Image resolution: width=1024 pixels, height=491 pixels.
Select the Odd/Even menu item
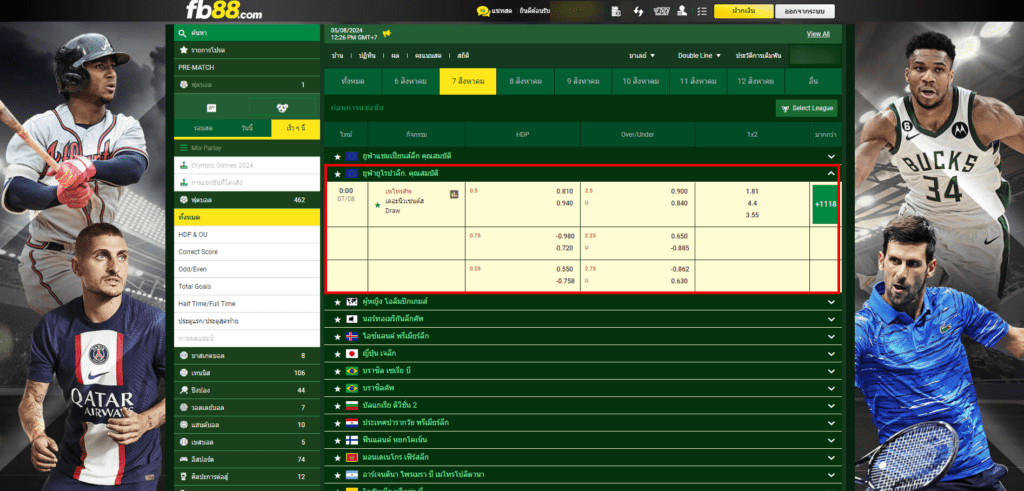pyautogui.click(x=247, y=269)
